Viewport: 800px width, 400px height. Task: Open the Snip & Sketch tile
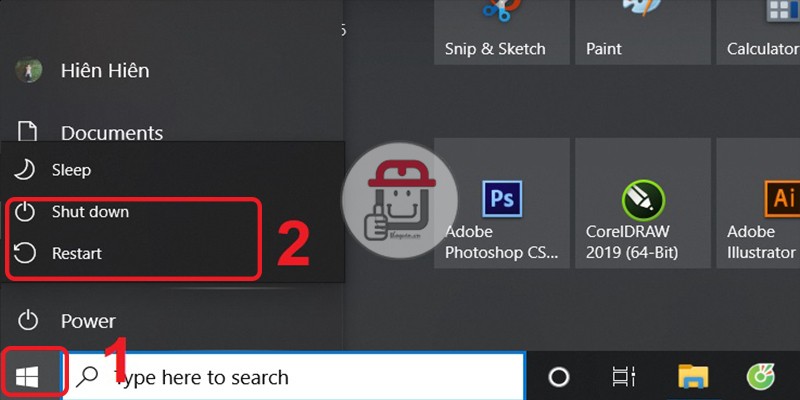502,32
